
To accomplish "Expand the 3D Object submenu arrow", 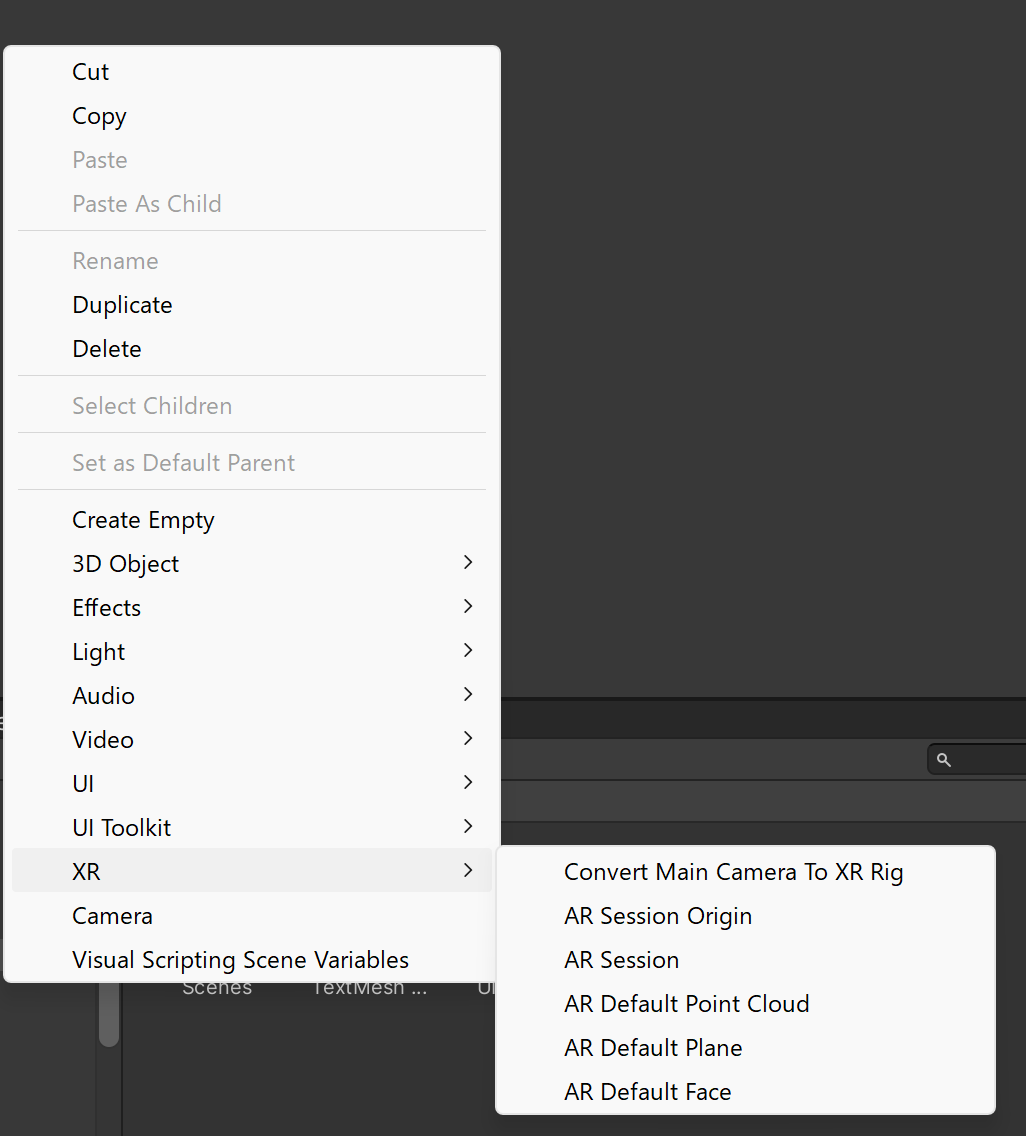I will pyautogui.click(x=468, y=562).
